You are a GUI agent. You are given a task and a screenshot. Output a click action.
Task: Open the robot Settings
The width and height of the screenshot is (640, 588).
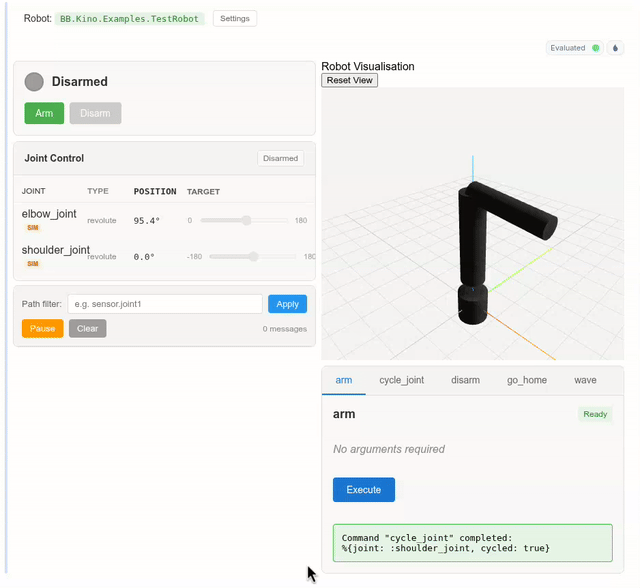[235, 19]
